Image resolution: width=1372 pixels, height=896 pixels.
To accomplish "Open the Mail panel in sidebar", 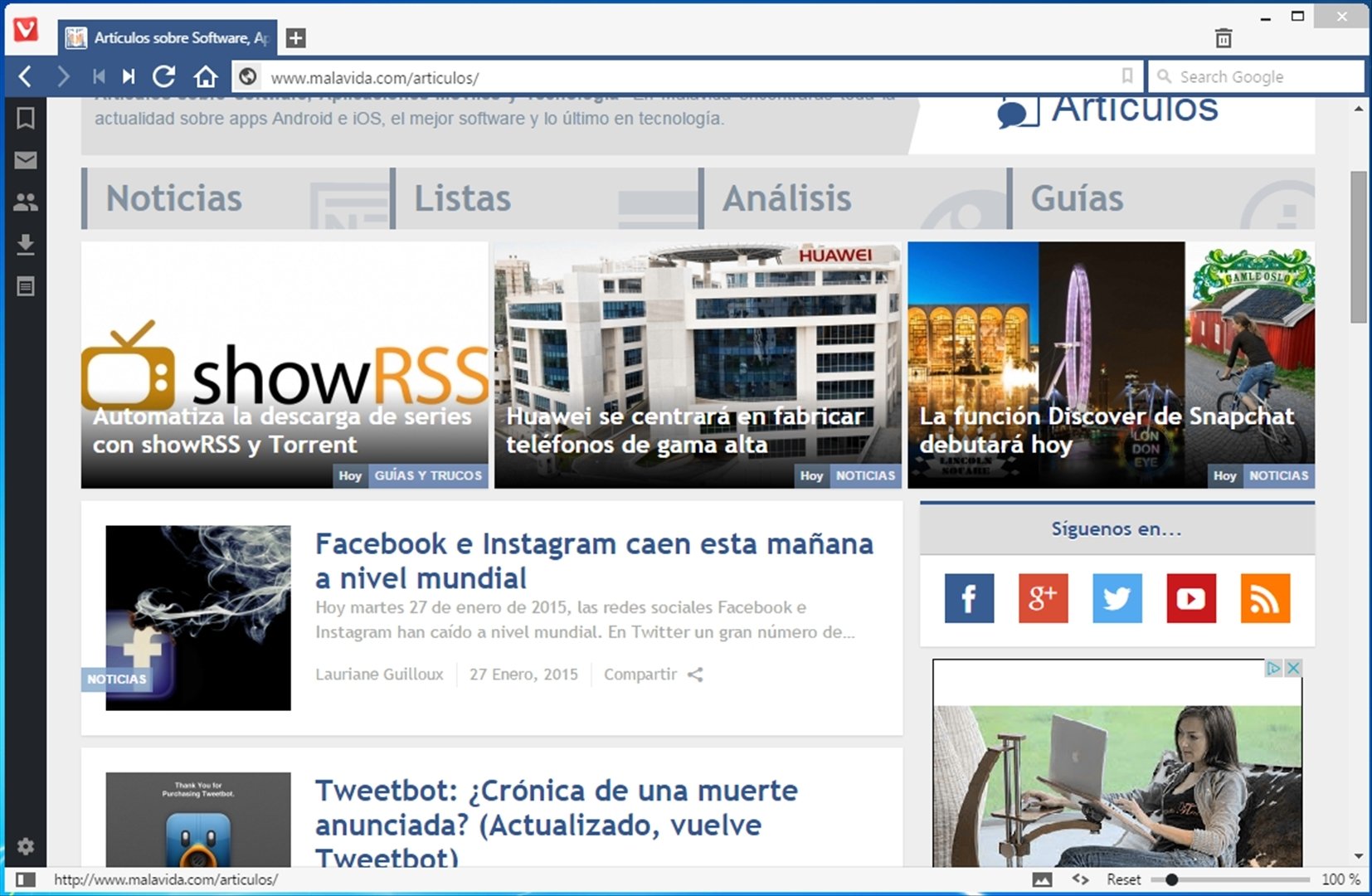I will coord(26,160).
